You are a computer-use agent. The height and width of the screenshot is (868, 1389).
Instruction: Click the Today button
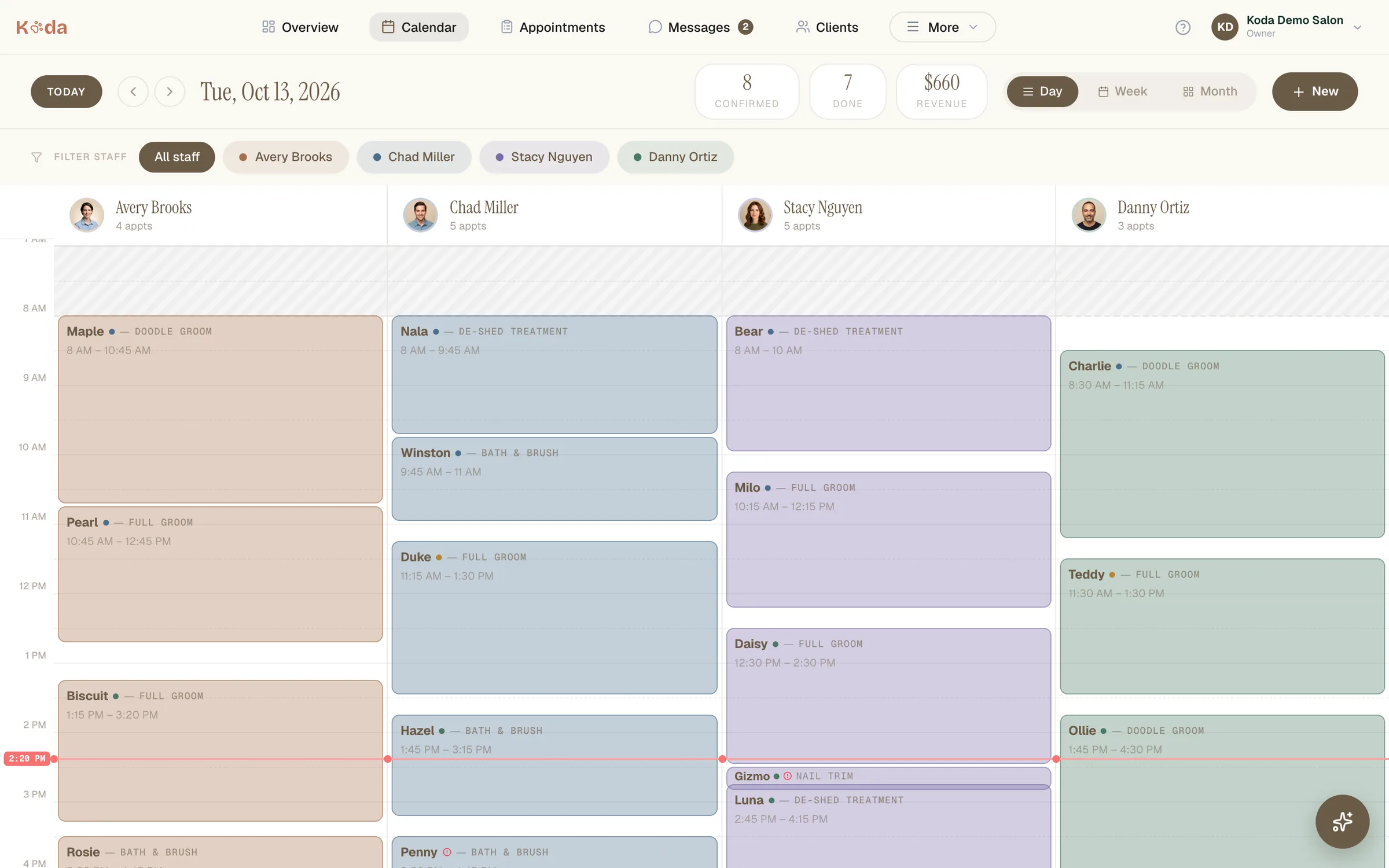pyautogui.click(x=67, y=91)
